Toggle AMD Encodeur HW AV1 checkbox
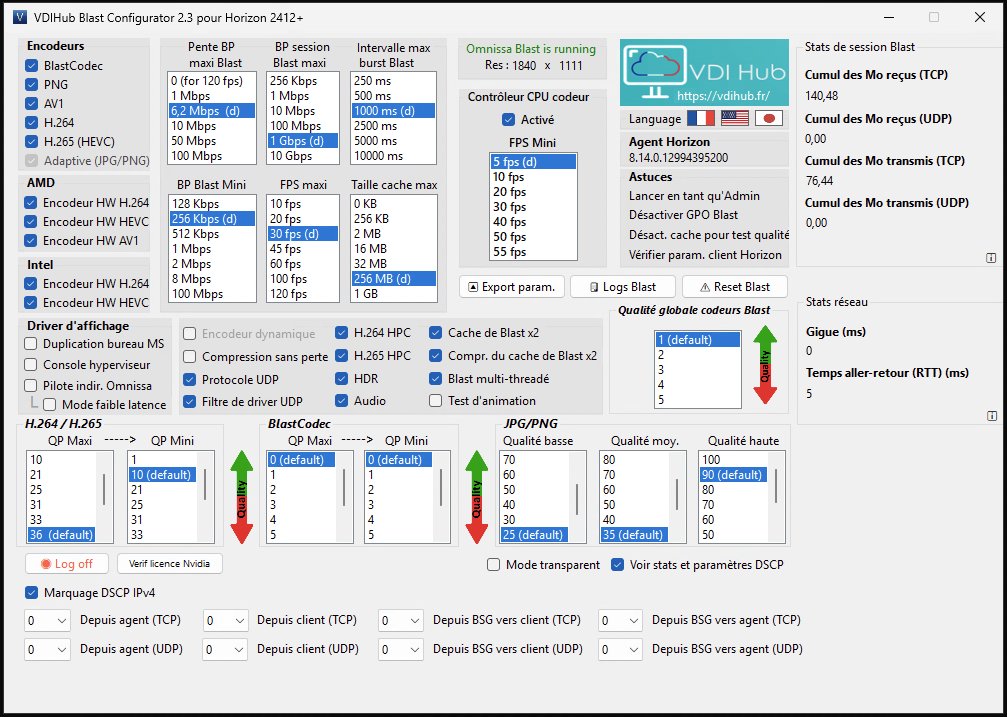The image size is (1007, 717). (x=30, y=241)
